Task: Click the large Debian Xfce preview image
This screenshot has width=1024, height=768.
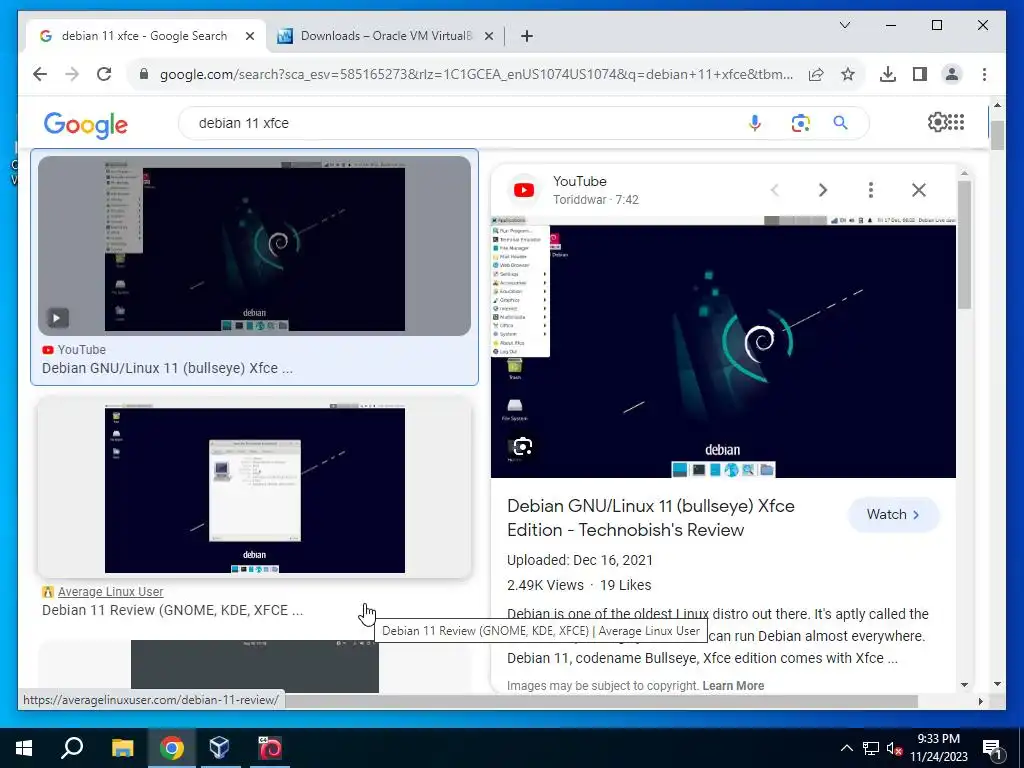Action: (x=723, y=347)
